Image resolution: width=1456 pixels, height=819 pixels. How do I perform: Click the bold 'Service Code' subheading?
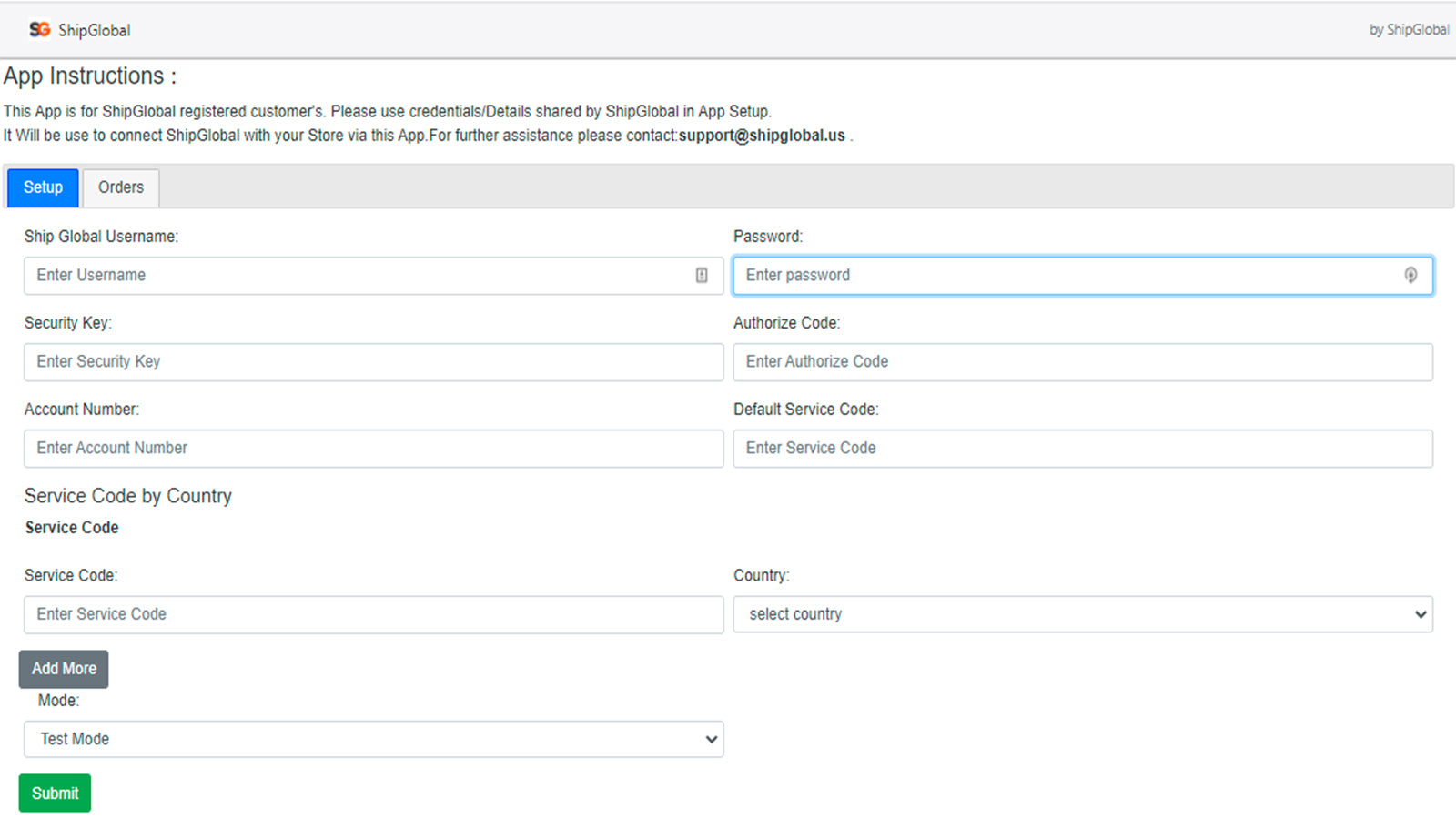point(72,528)
